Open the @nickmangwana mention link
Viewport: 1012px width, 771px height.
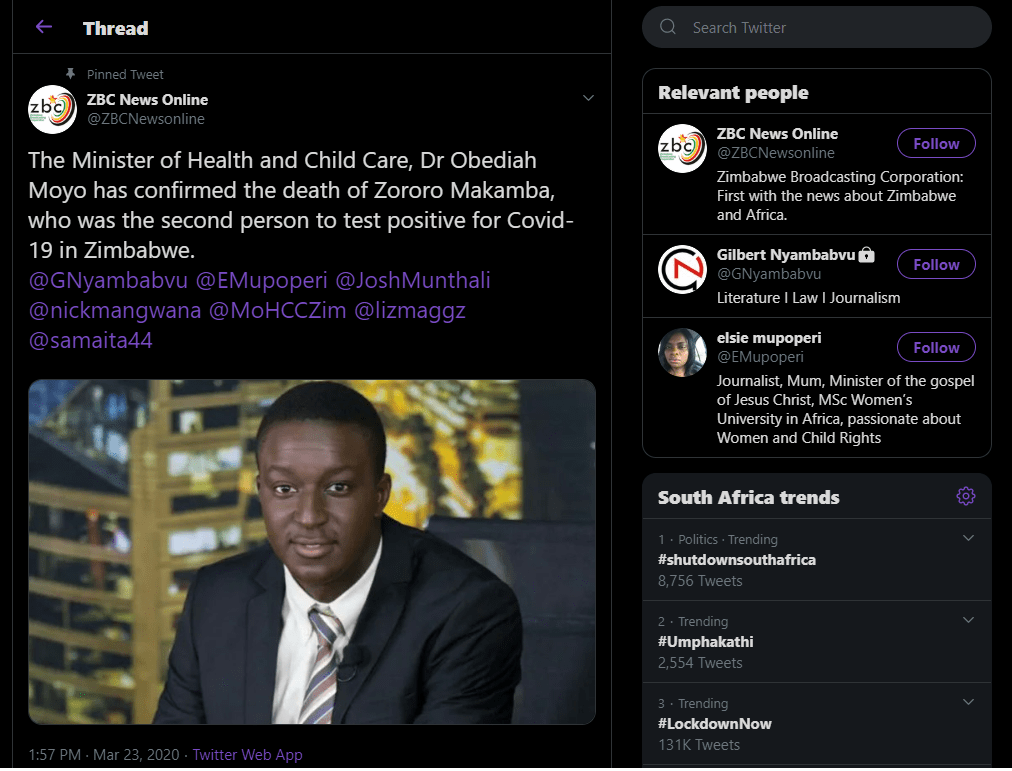(x=115, y=310)
